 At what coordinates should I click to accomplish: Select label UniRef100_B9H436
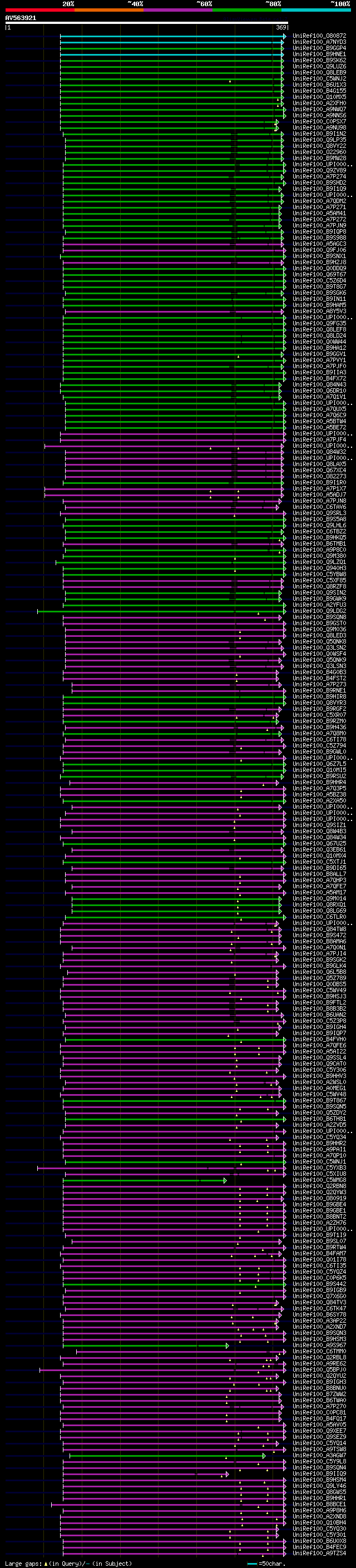(319, 728)
